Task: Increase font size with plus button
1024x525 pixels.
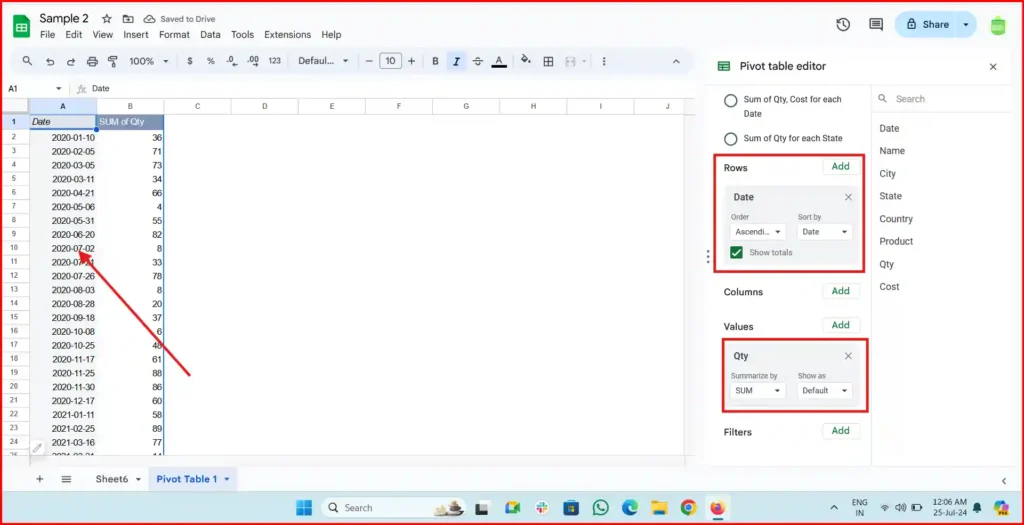Action: pos(411,61)
